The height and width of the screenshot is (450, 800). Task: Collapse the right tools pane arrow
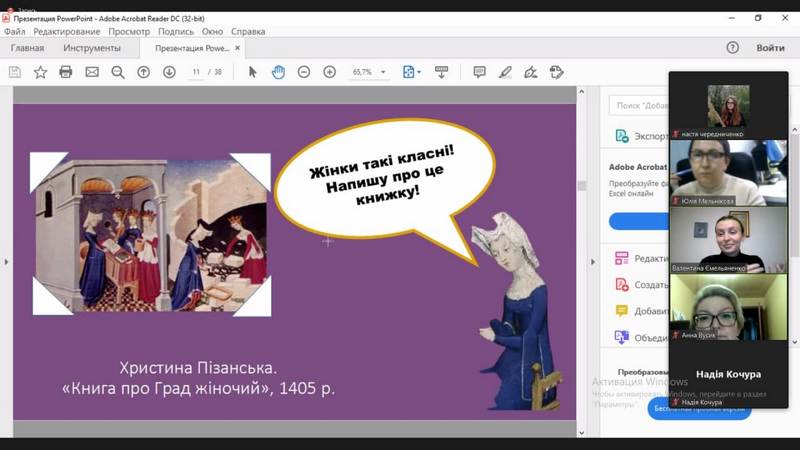pyautogui.click(x=592, y=262)
